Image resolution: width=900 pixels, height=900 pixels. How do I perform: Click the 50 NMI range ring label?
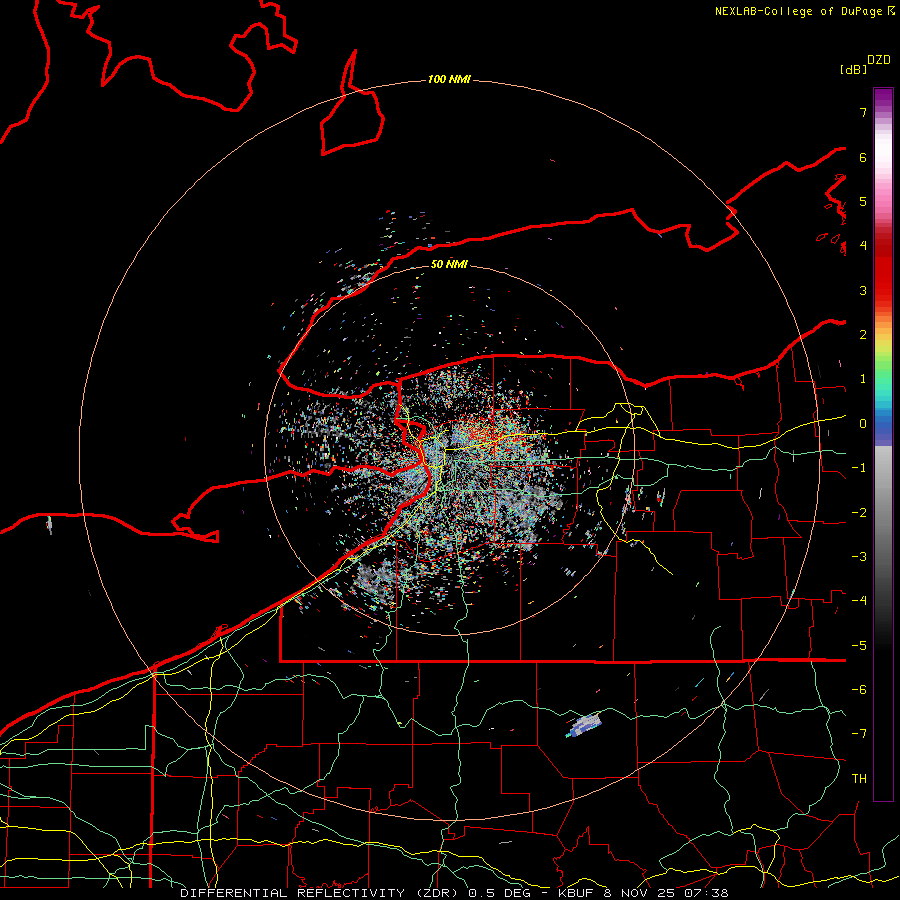tap(449, 264)
